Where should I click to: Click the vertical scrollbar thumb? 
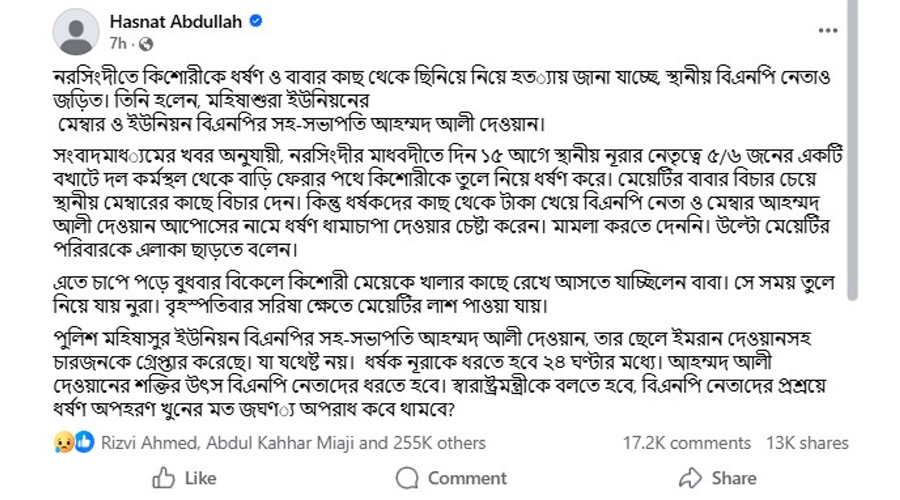click(851, 150)
